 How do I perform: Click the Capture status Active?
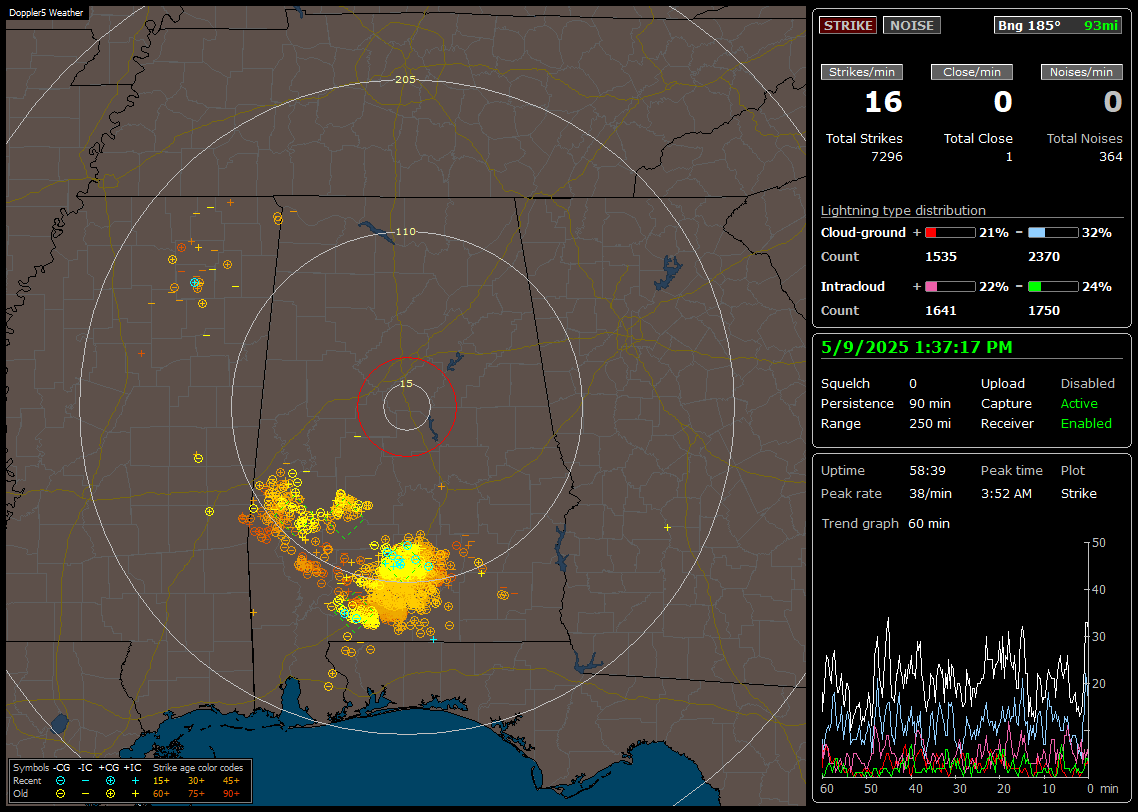click(1079, 403)
